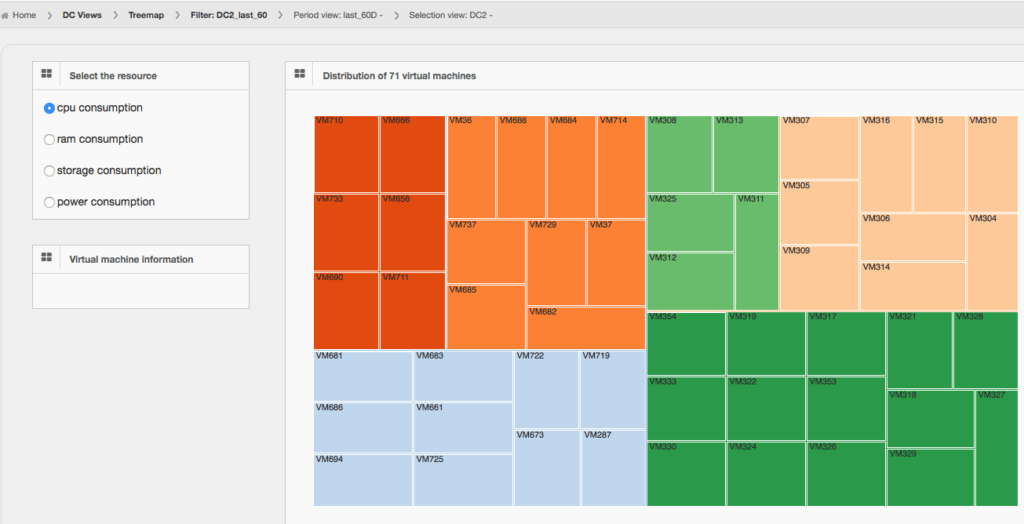Click grid icon beside Distribution of 71 virtual machines
1024x524 pixels.
pyautogui.click(x=300, y=74)
